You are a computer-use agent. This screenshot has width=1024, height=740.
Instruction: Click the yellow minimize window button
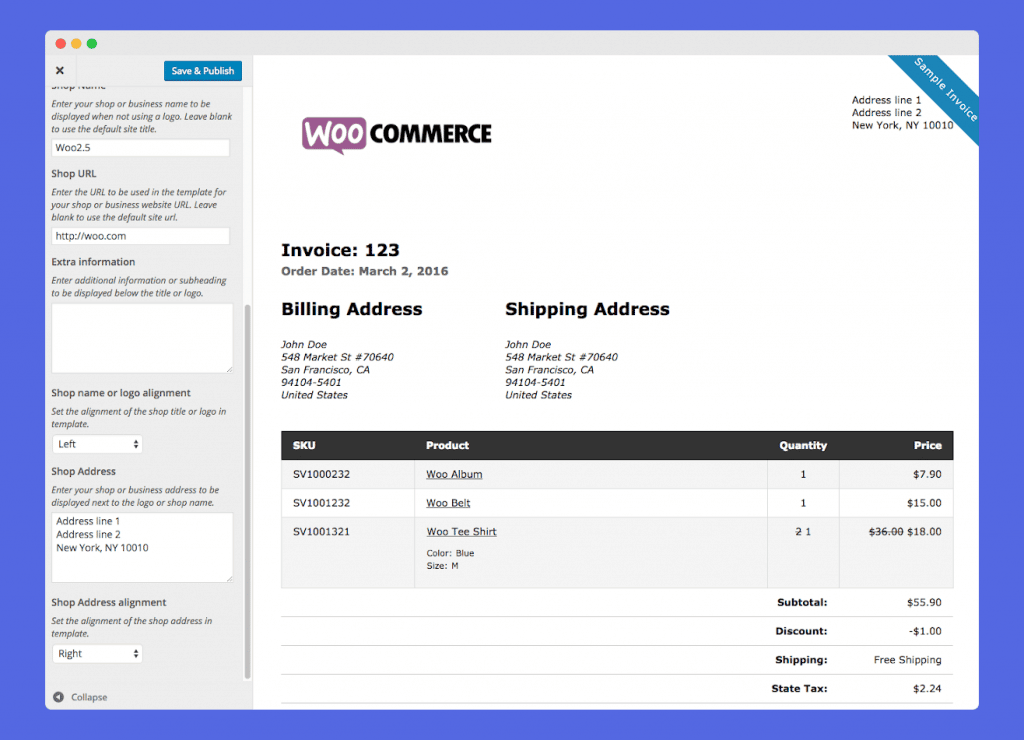76,44
